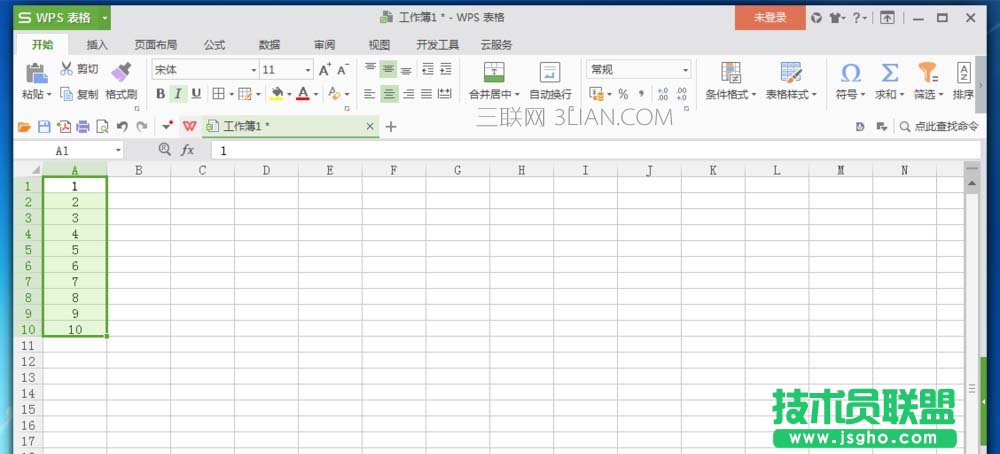Decrease font size with the A- icon
Image resolution: width=1000 pixels, height=454 pixels.
click(x=342, y=70)
